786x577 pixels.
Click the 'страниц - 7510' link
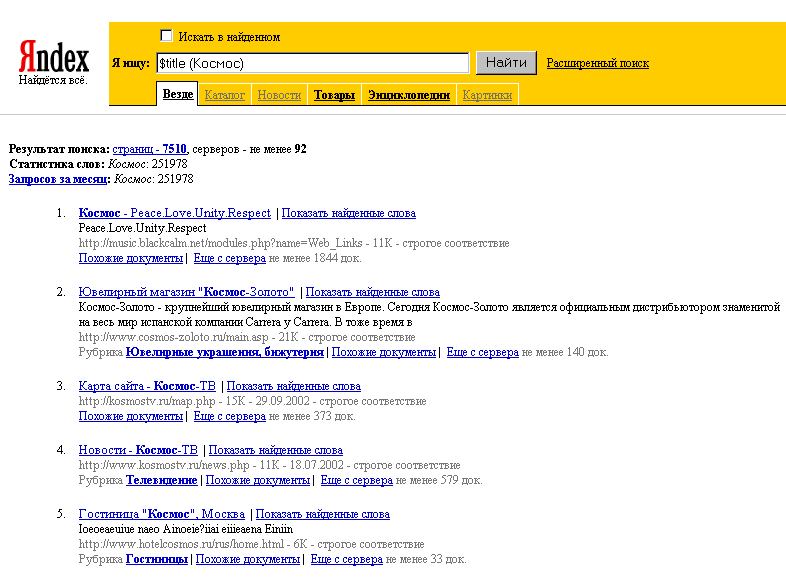pyautogui.click(x=149, y=149)
